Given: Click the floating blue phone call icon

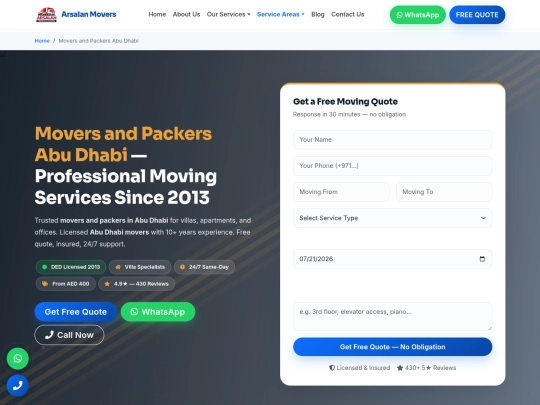Looking at the screenshot, I should click(x=18, y=385).
